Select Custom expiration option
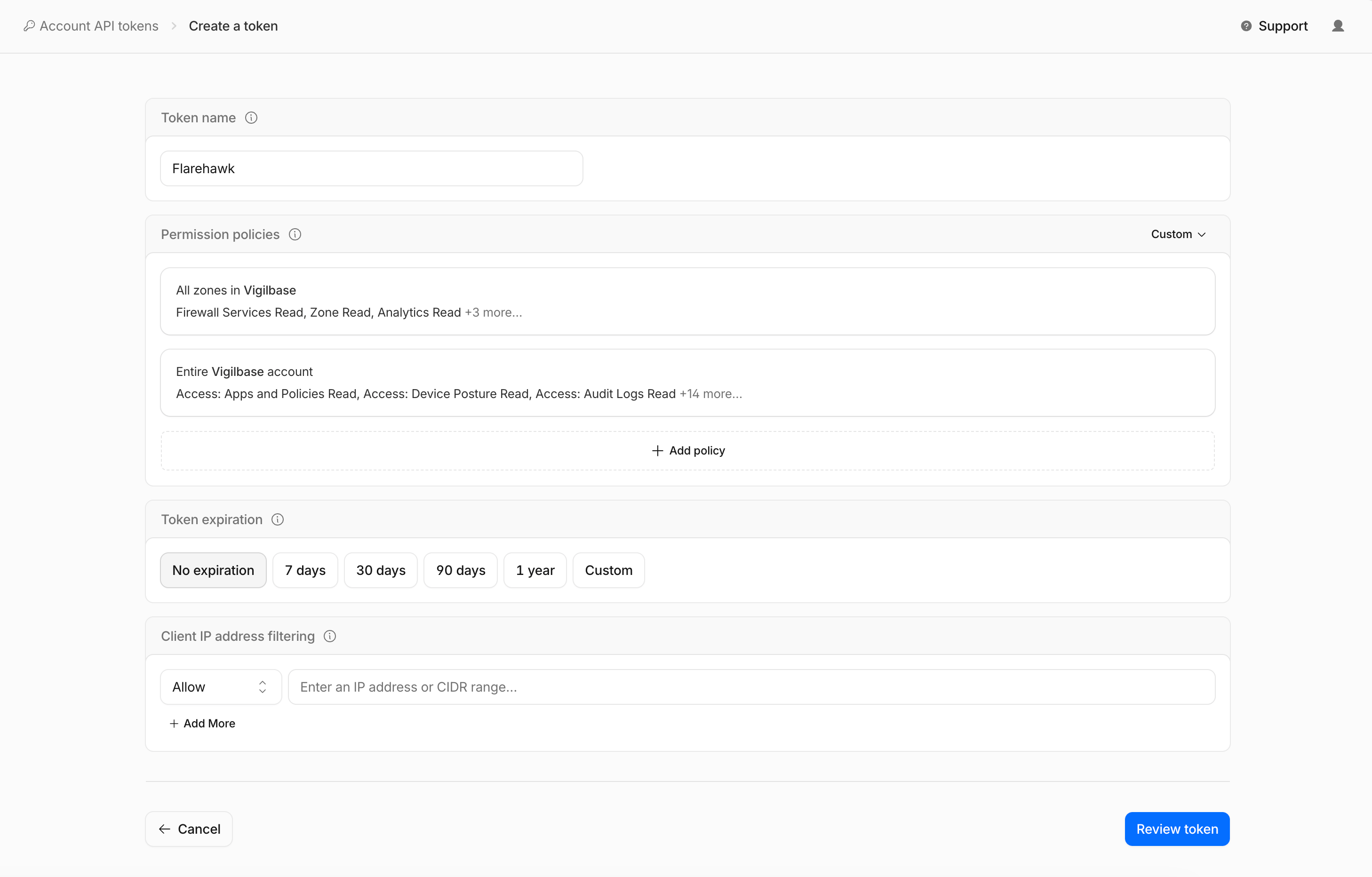 click(608, 570)
